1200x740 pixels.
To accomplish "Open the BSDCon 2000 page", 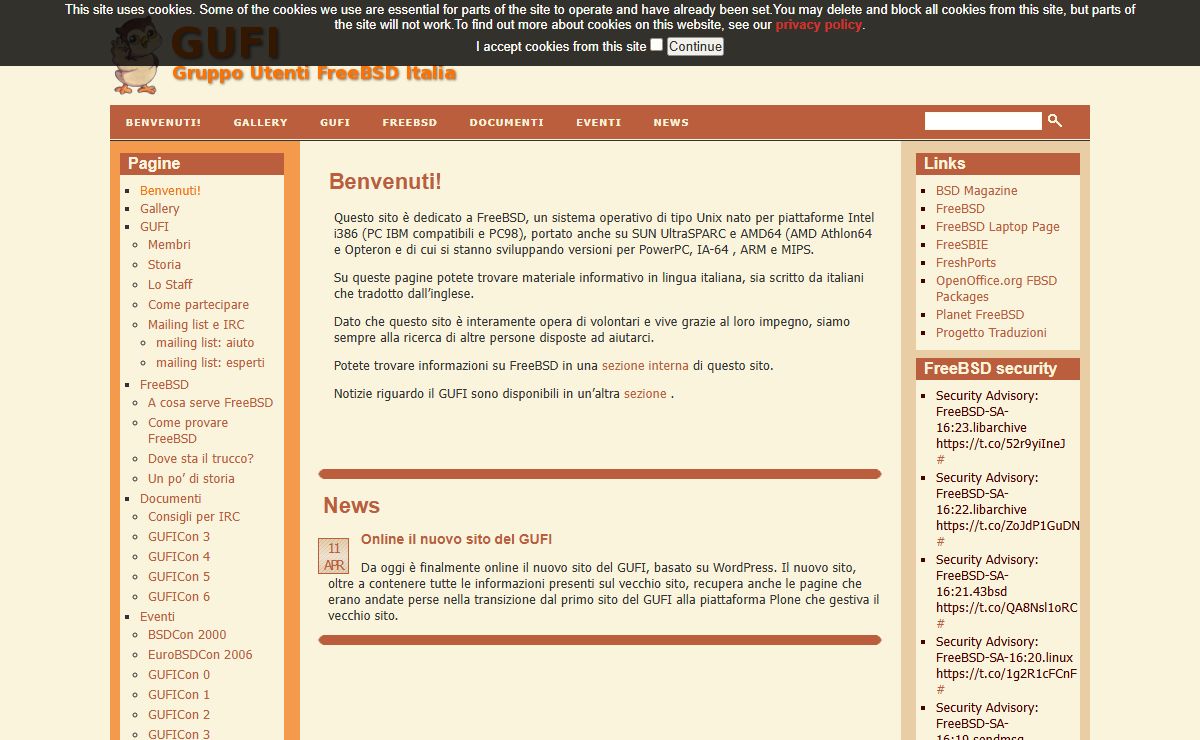I will click(187, 635).
